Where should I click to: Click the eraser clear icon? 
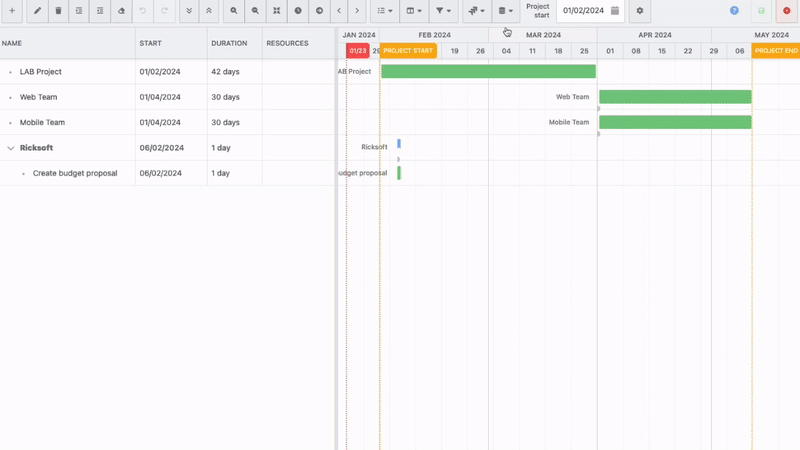(x=121, y=11)
